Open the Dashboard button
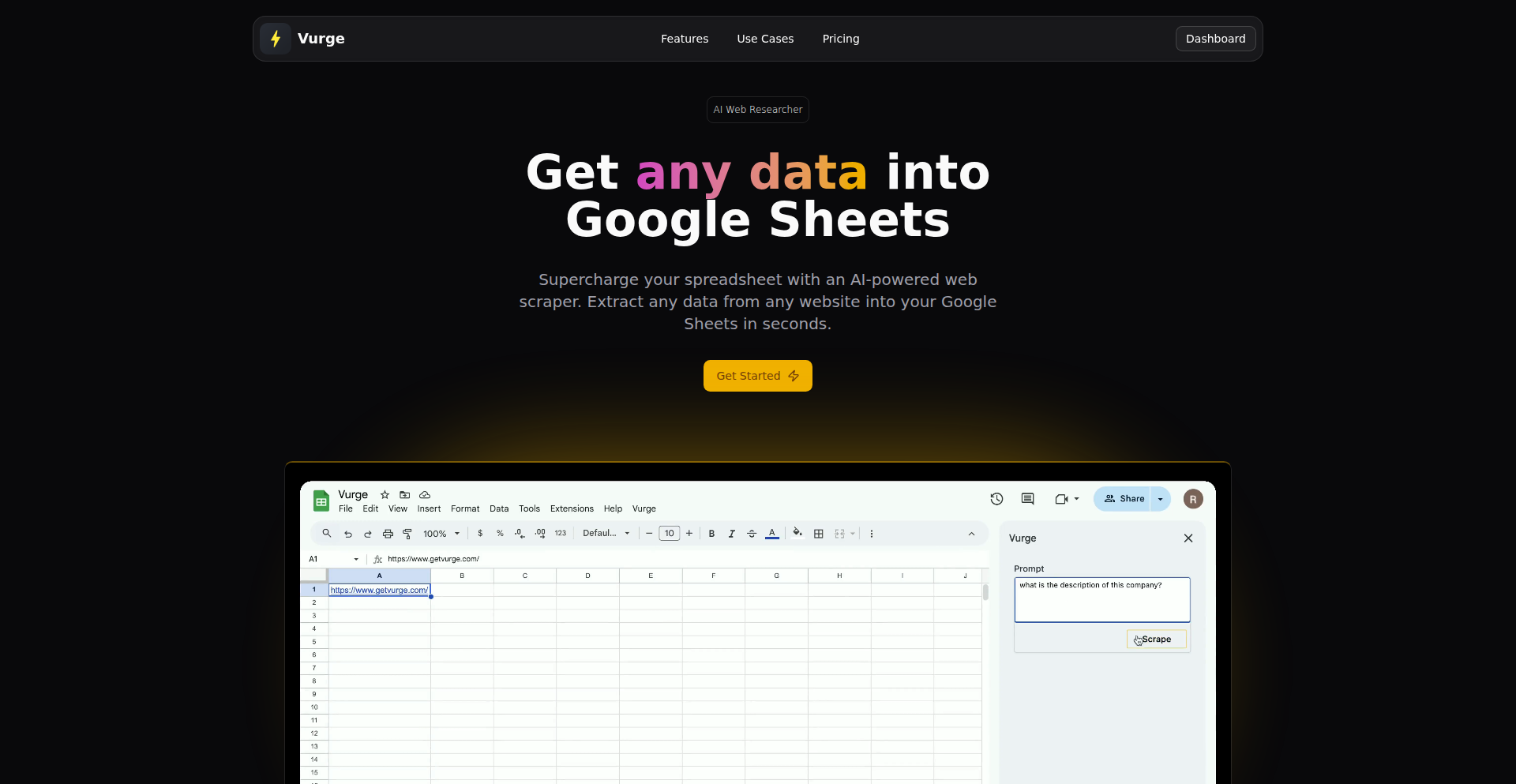The width and height of the screenshot is (1516, 784). (1216, 39)
